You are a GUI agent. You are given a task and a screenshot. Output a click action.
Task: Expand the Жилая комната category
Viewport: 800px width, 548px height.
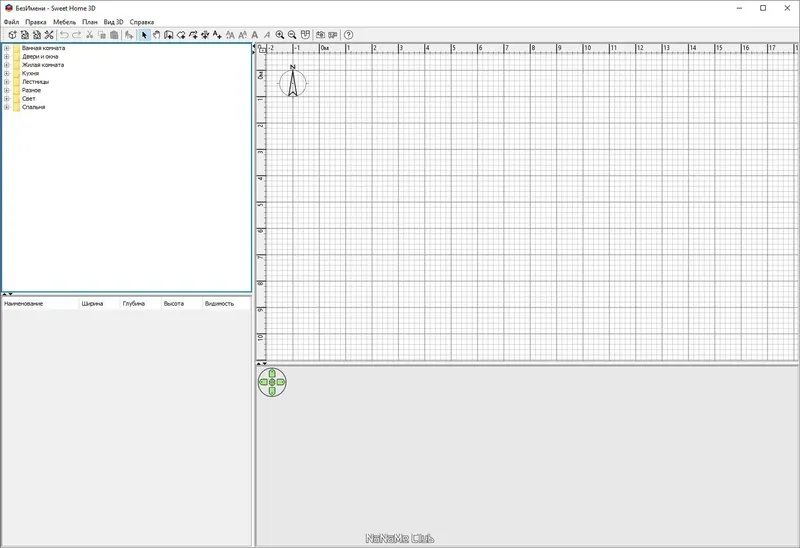pyautogui.click(x=7, y=65)
